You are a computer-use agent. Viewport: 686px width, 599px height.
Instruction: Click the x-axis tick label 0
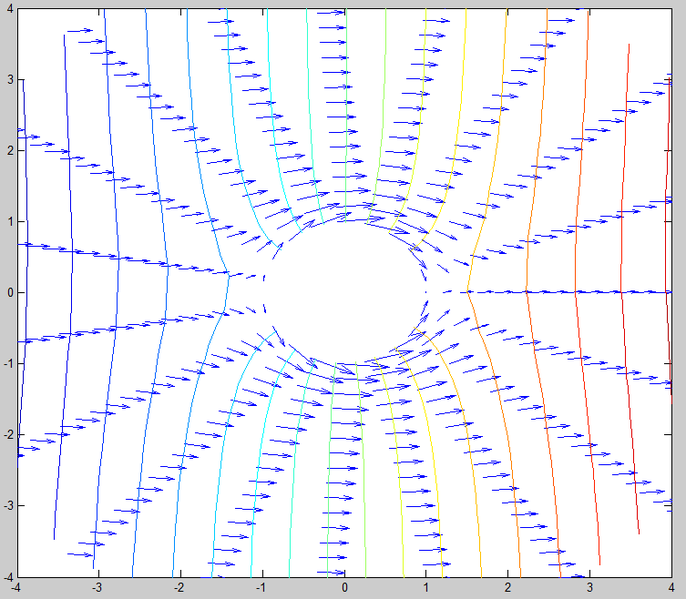(x=344, y=589)
